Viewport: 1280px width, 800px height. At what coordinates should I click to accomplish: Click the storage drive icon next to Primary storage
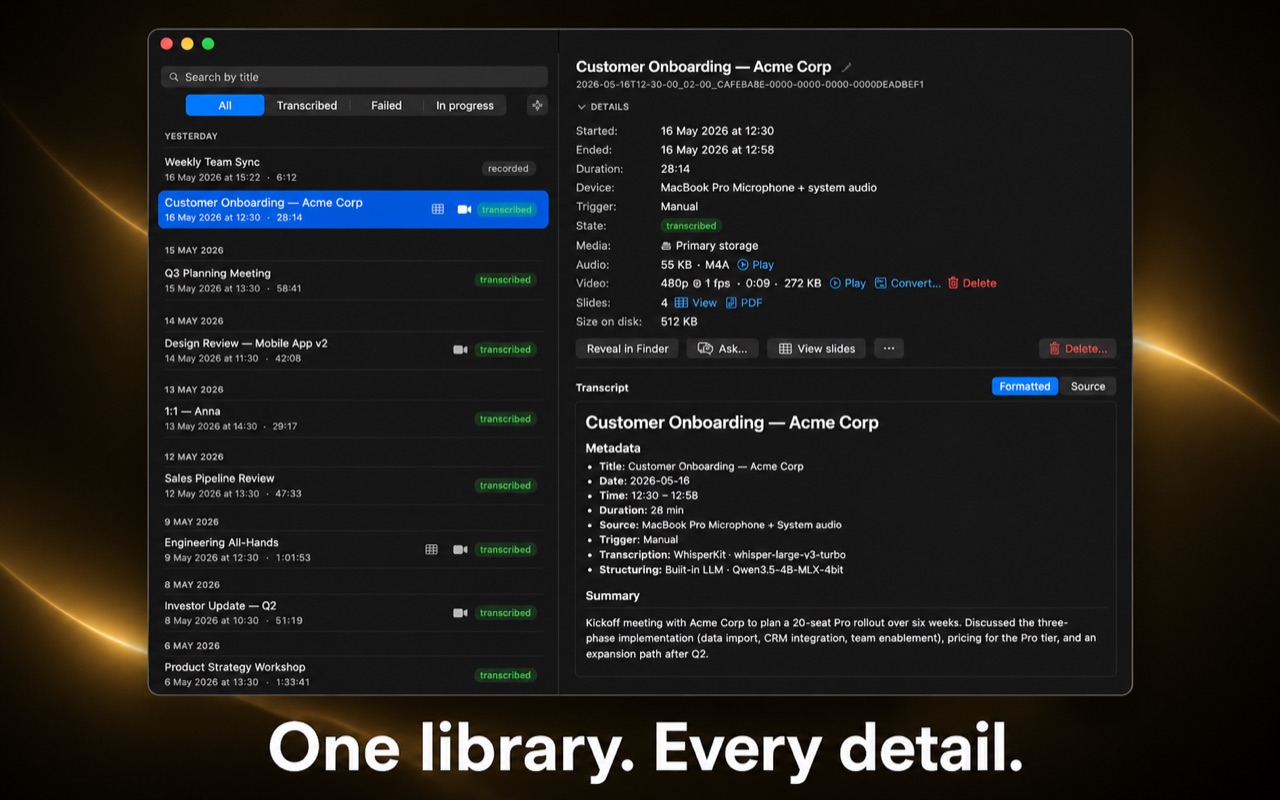(666, 245)
